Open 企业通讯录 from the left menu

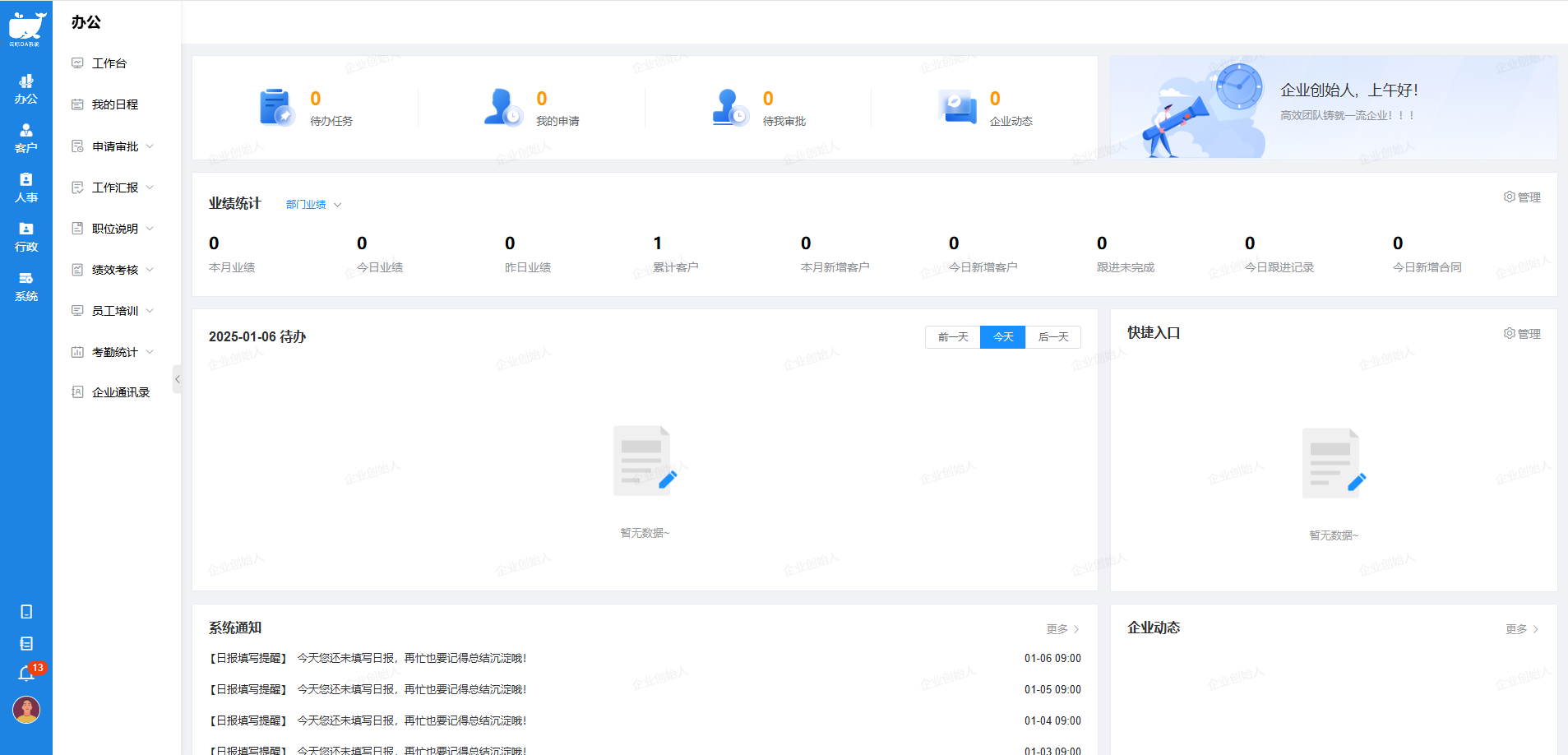coord(120,391)
